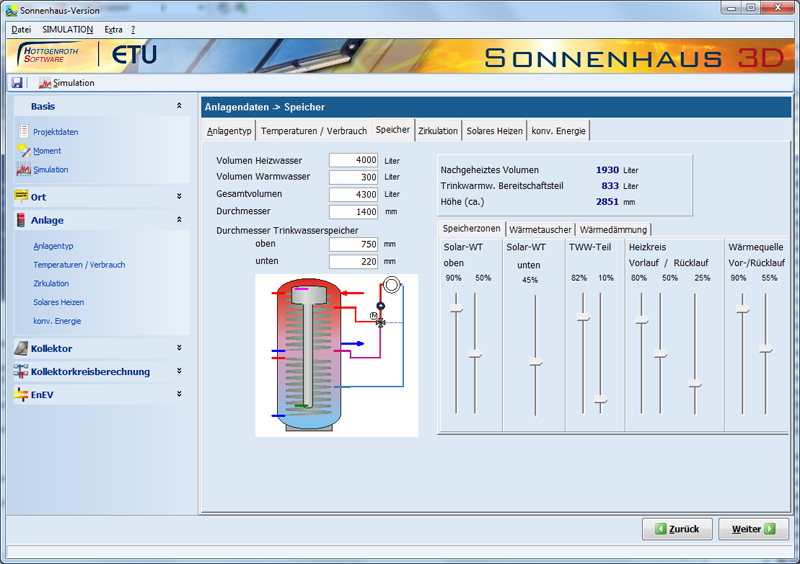Click the Projektdaten list icon
Viewport: 800px width, 564px height.
tap(23, 131)
